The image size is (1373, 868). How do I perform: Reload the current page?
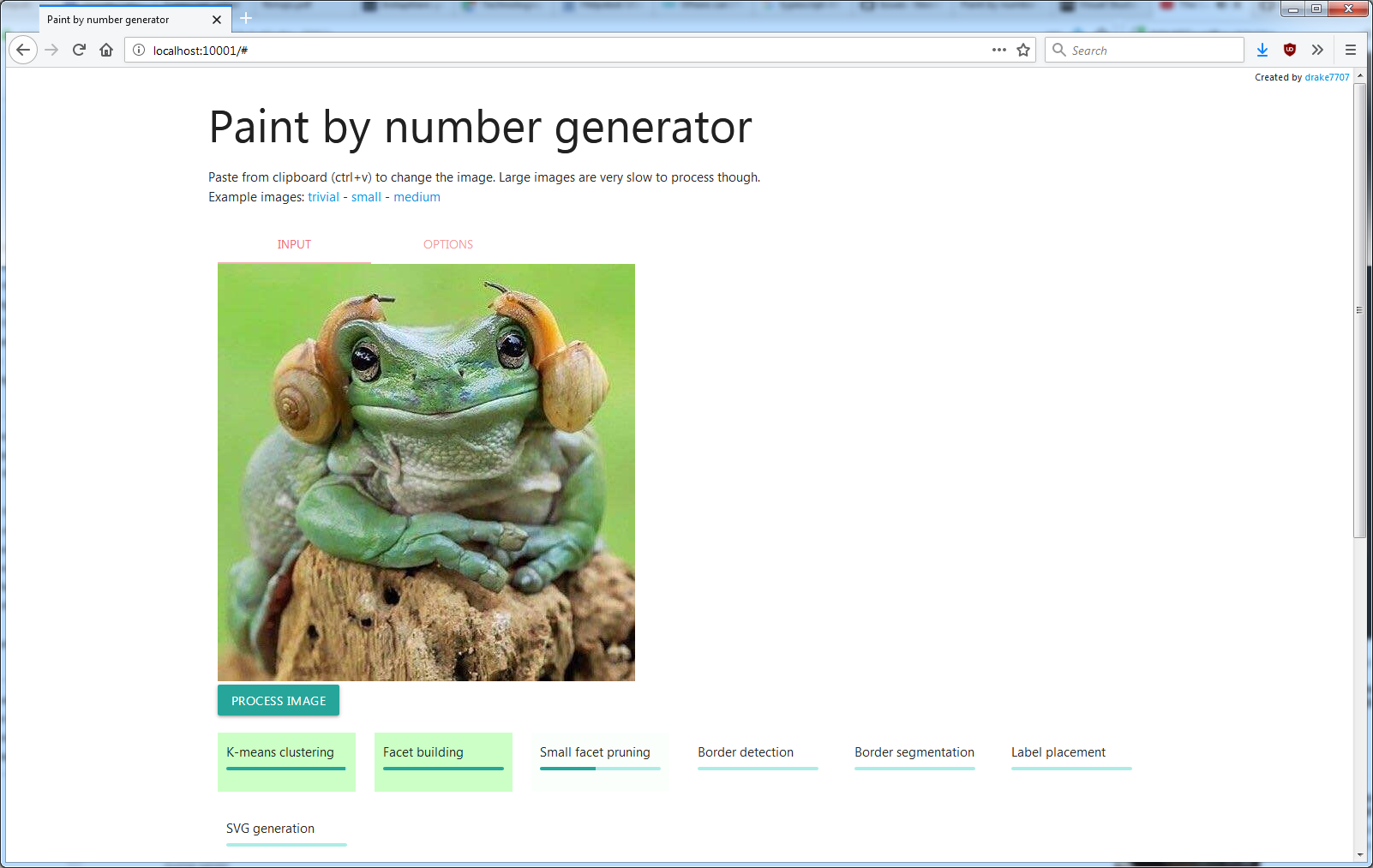tap(79, 50)
